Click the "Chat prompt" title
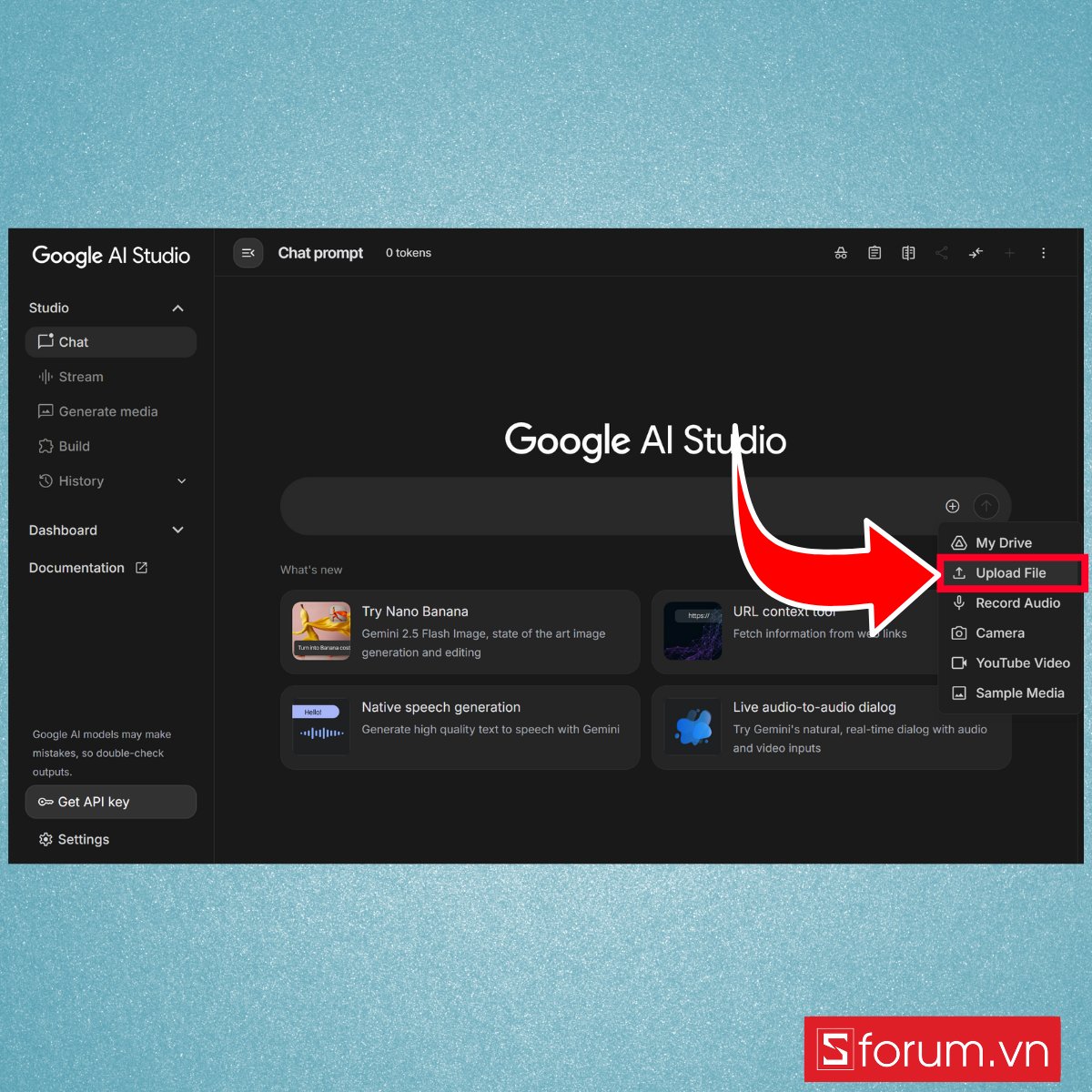This screenshot has height=1092, width=1092. coord(320,253)
